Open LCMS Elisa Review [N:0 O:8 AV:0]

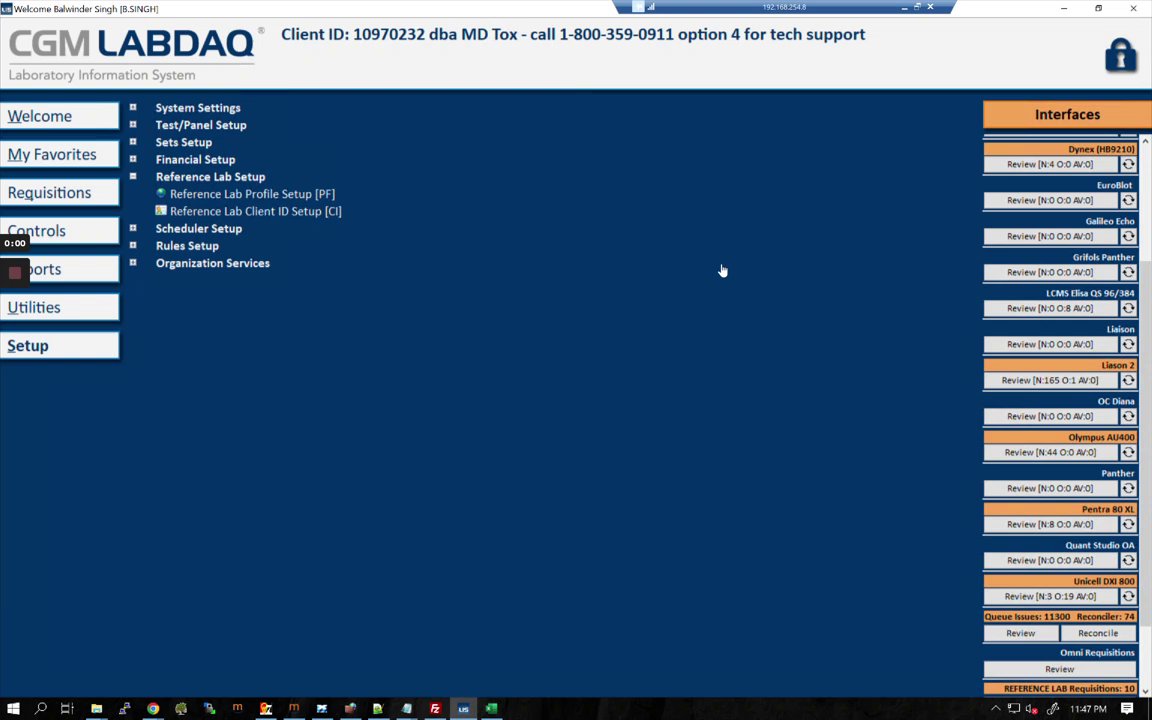(x=1051, y=309)
